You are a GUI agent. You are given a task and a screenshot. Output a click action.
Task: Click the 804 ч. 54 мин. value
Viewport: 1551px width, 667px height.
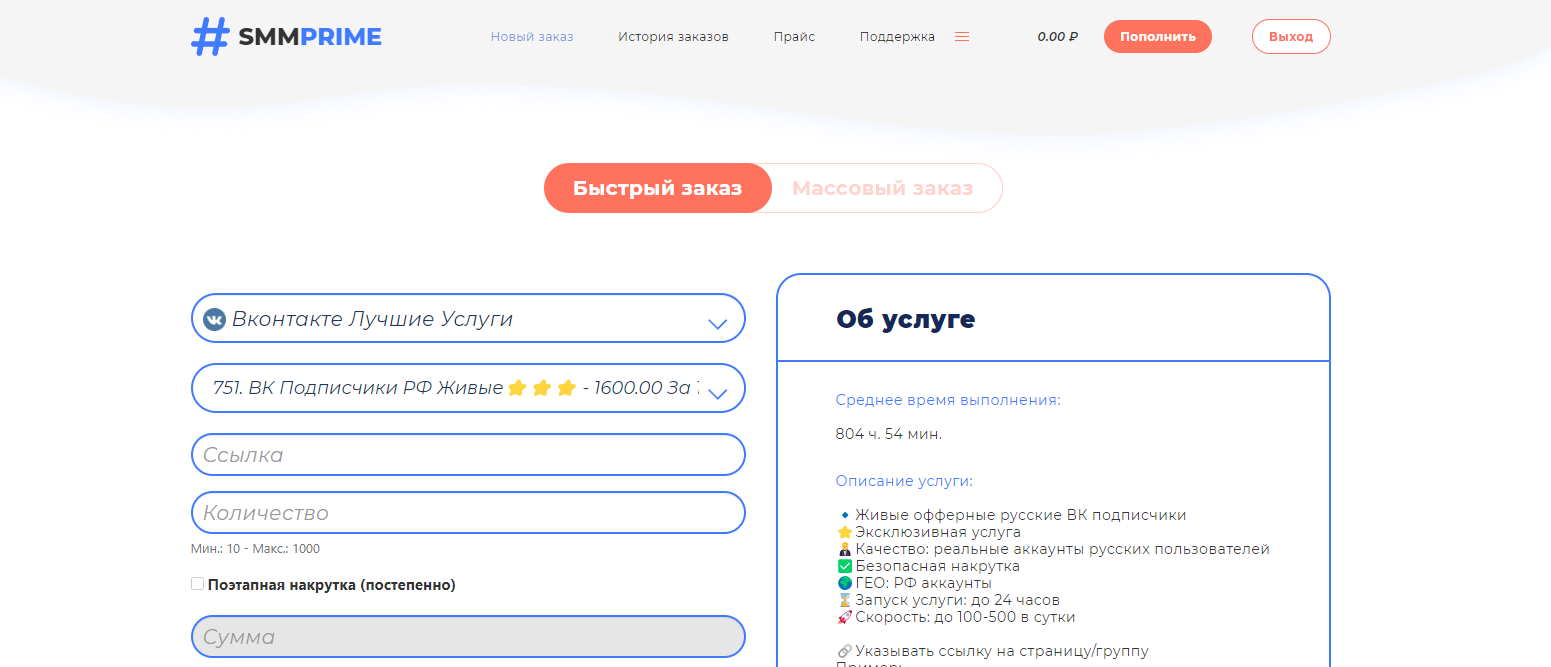coord(889,434)
